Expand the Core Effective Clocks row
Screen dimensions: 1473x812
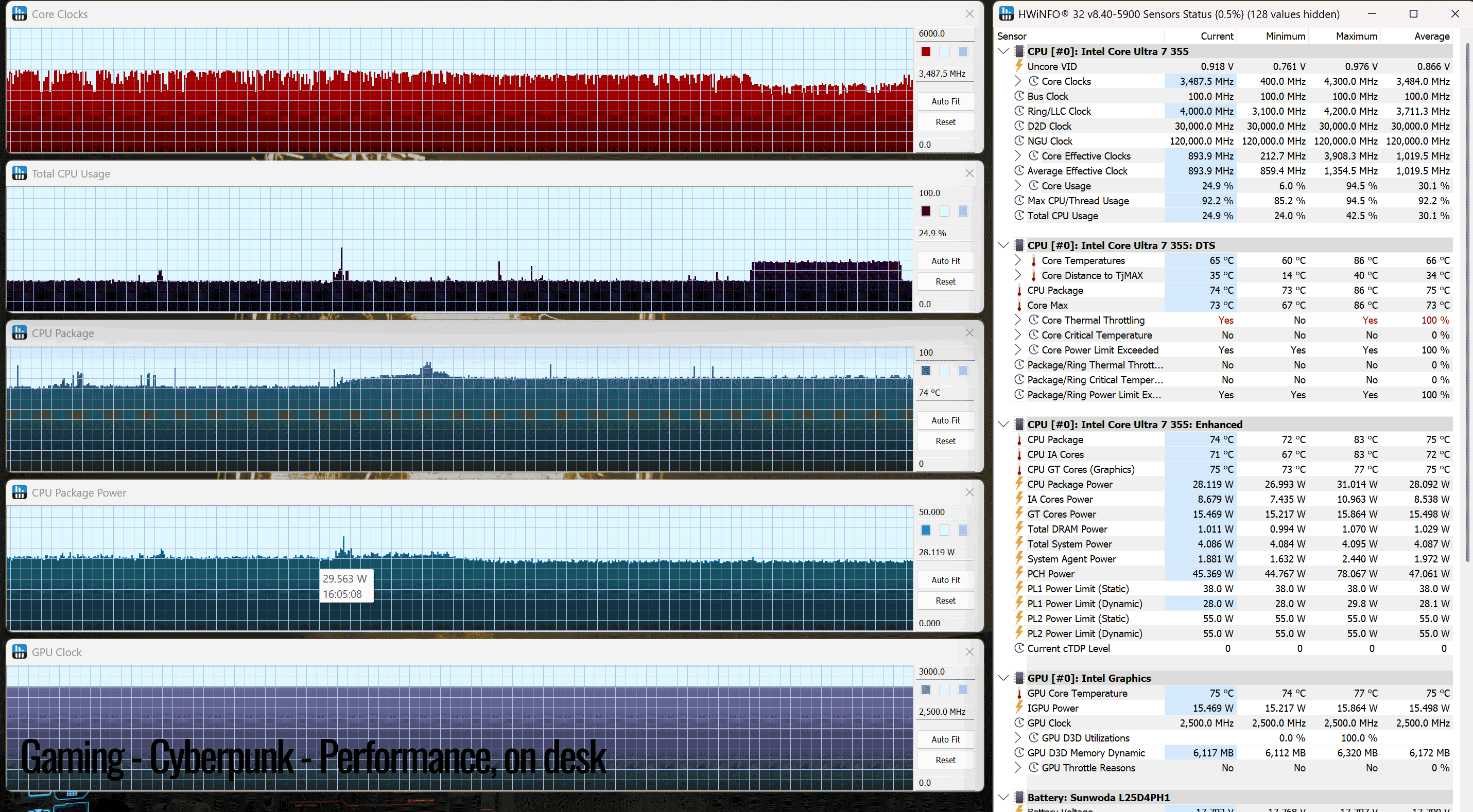1018,155
